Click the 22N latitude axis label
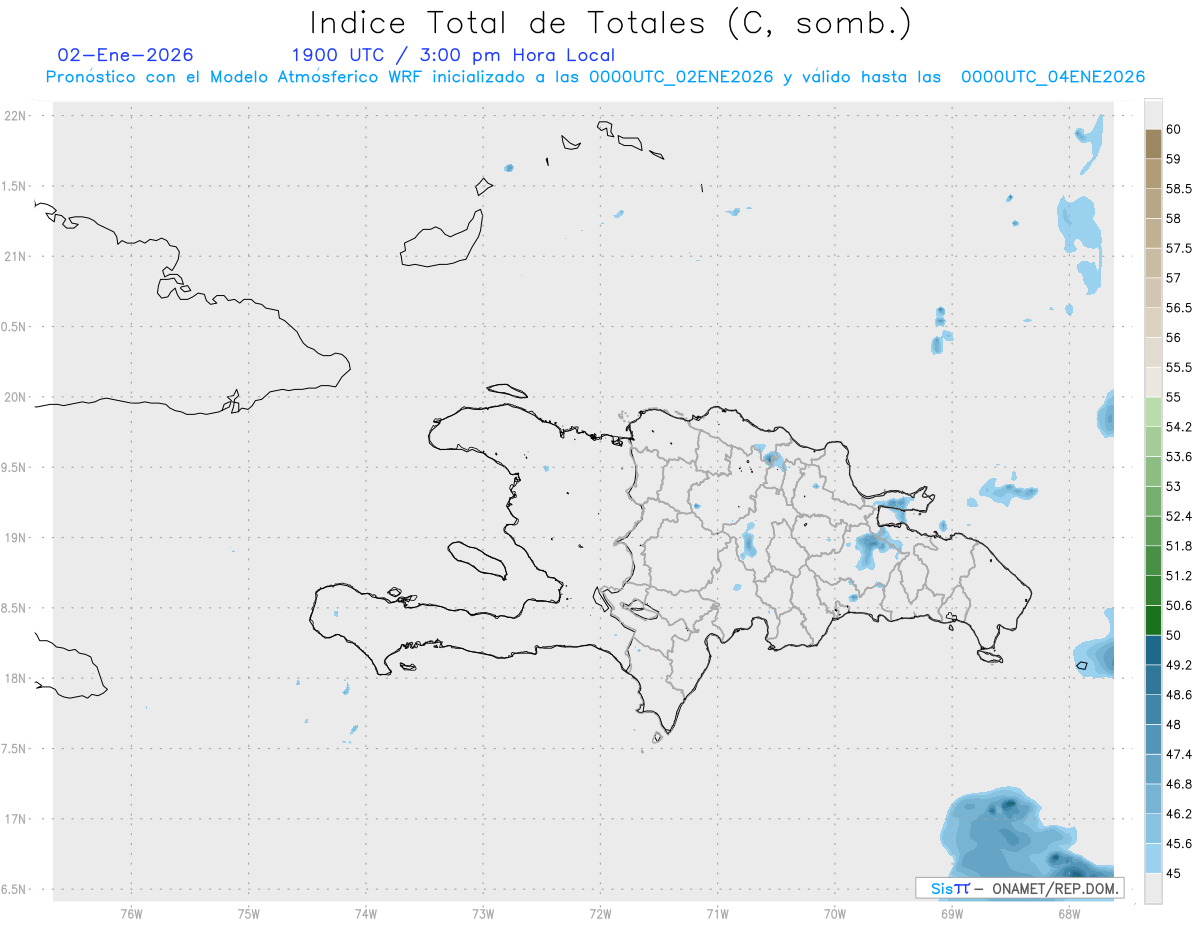1200x927 pixels. 17,116
